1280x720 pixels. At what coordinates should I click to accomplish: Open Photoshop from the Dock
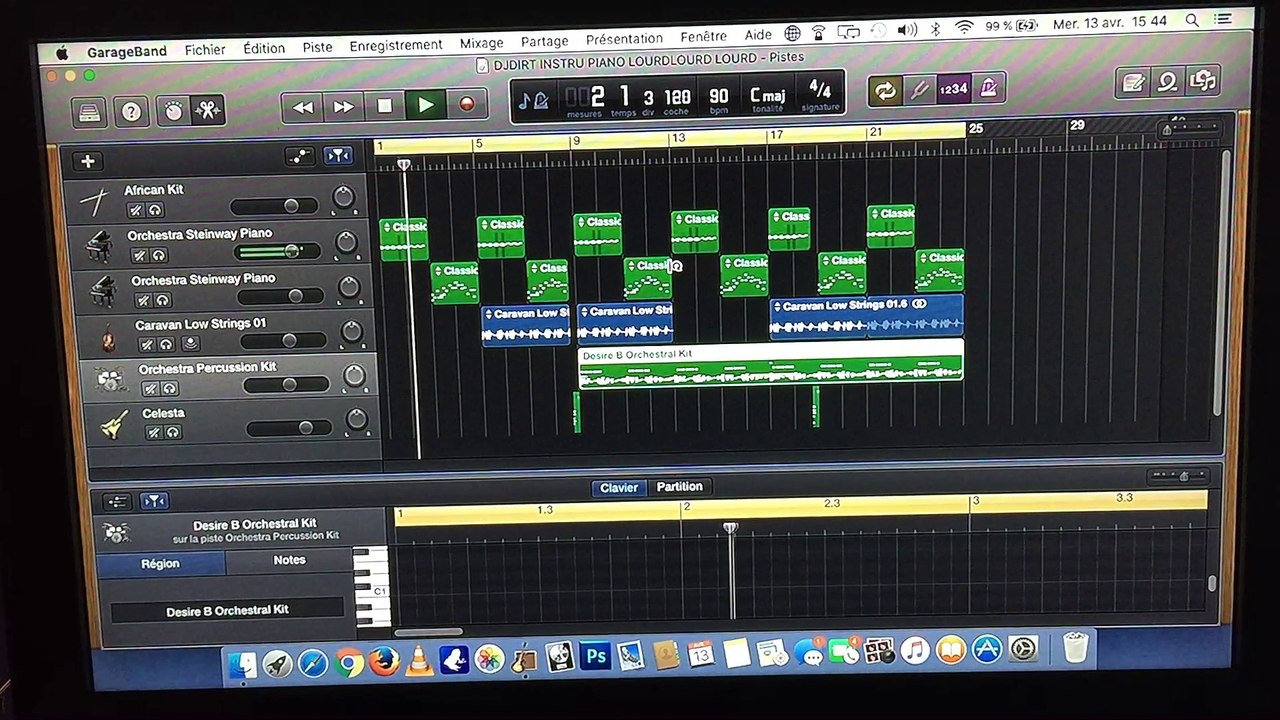pyautogui.click(x=596, y=656)
